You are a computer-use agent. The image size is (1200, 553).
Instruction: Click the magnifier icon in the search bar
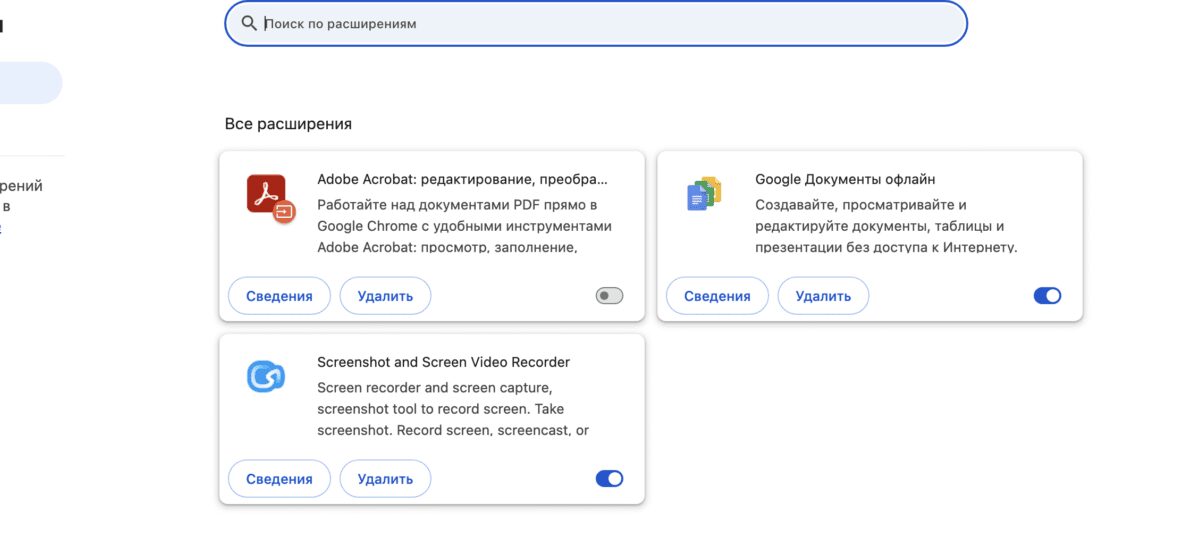coord(250,23)
